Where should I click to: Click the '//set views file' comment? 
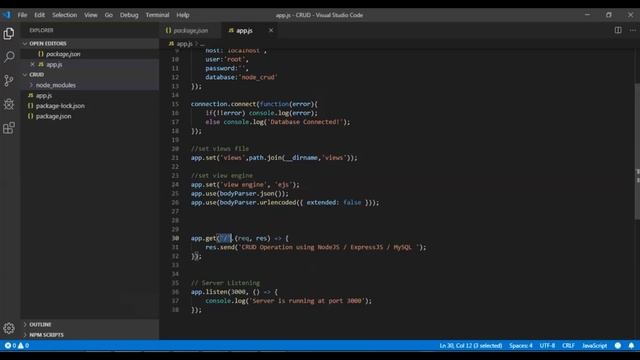(220, 149)
